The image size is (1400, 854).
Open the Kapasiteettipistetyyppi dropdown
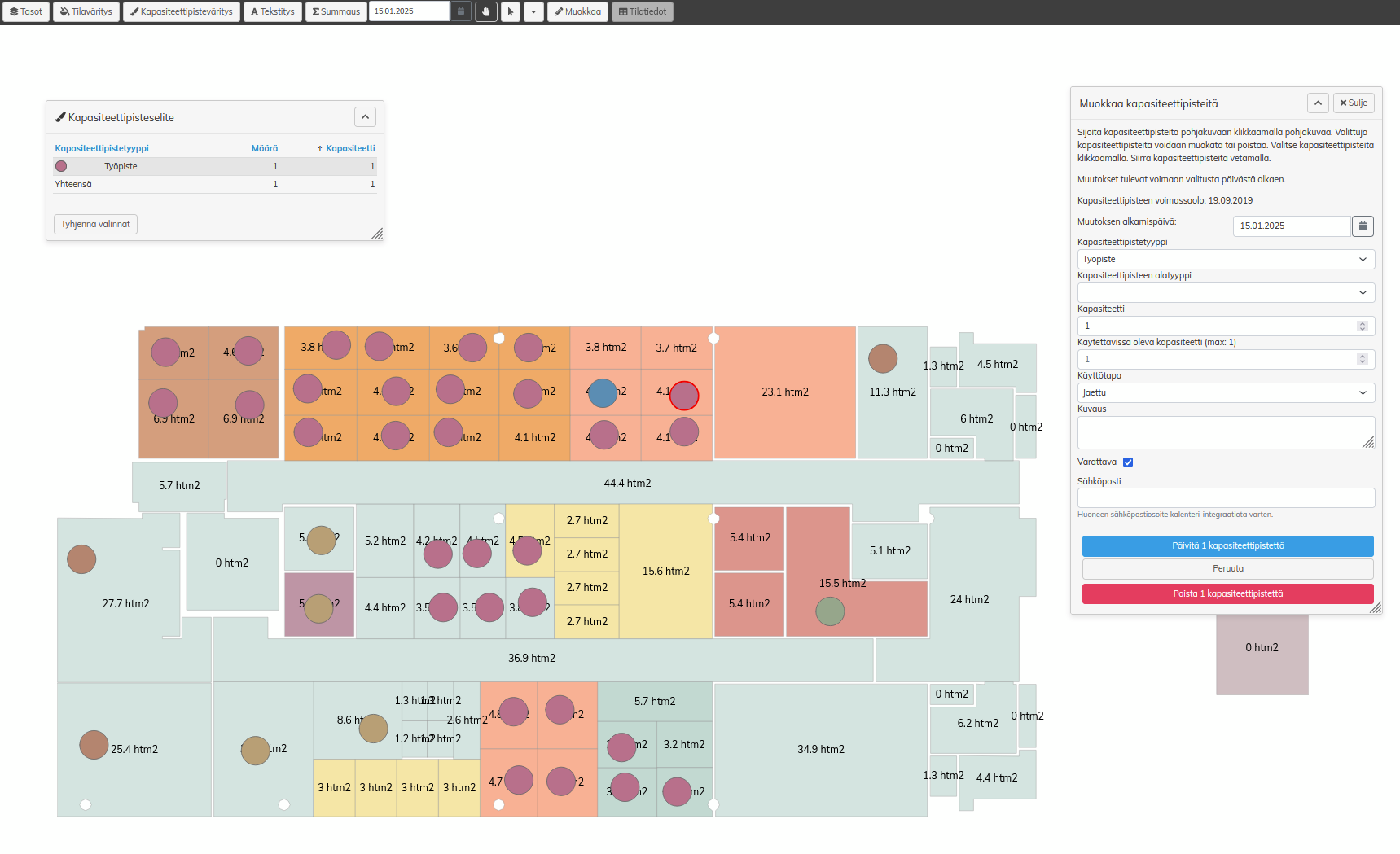point(1226,259)
